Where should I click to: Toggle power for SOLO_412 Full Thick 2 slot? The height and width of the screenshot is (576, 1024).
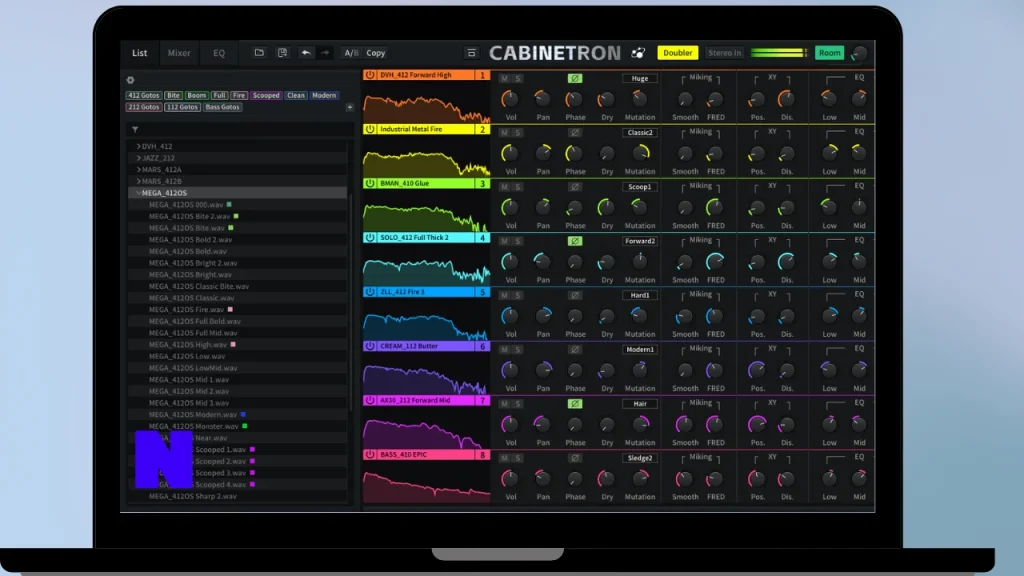click(x=370, y=238)
